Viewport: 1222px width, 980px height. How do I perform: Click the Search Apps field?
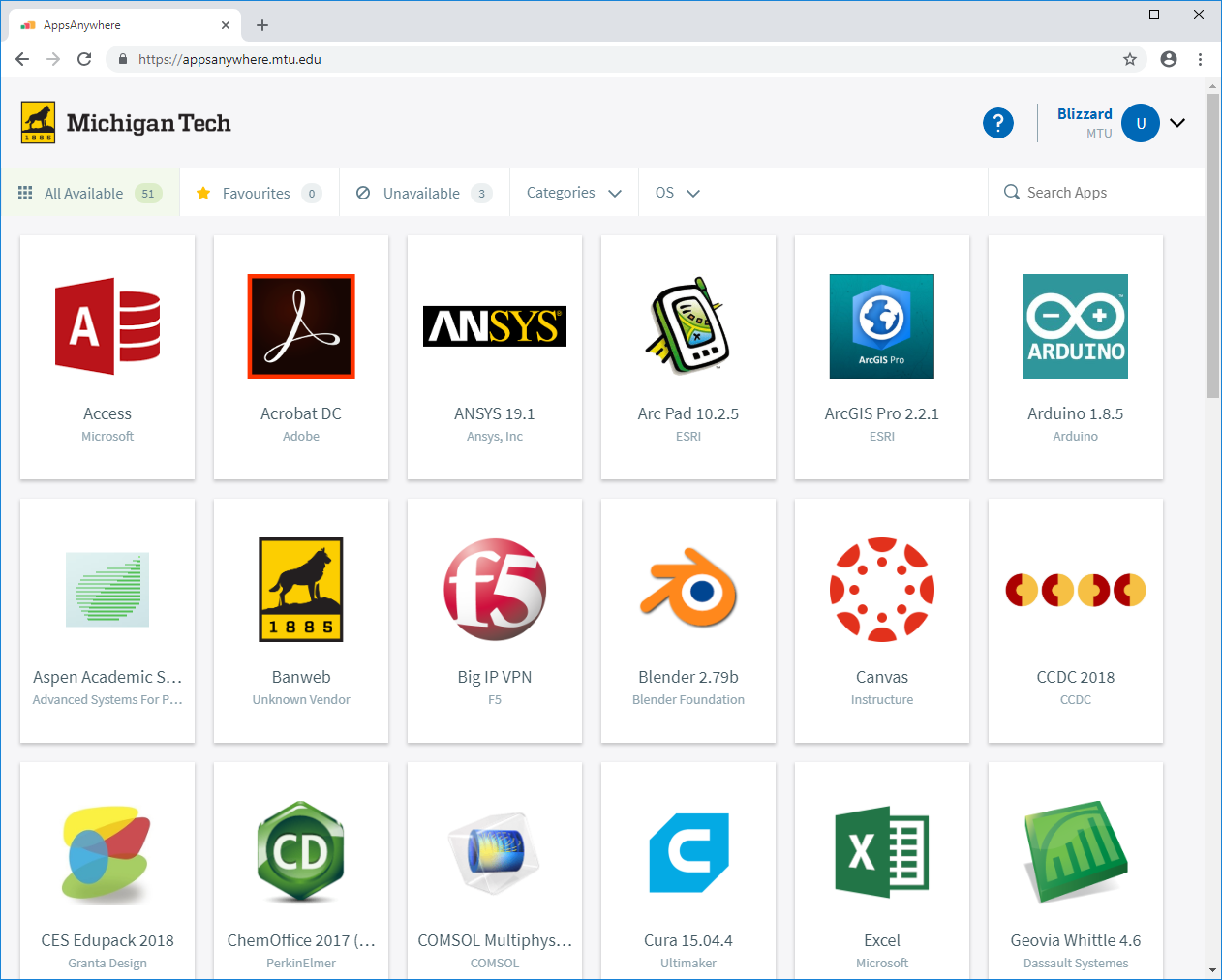click(x=1097, y=193)
